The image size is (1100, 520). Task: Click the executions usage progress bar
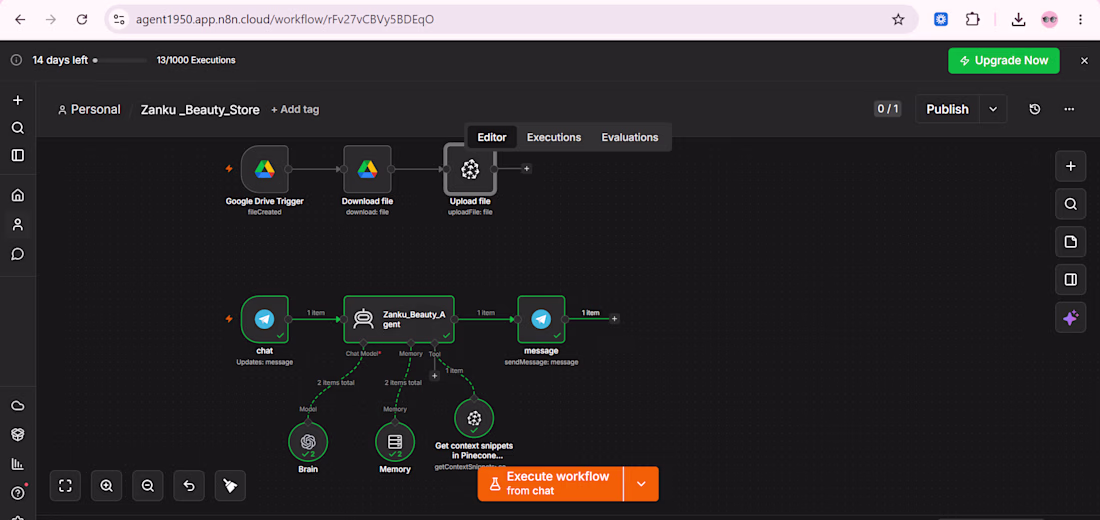point(120,60)
